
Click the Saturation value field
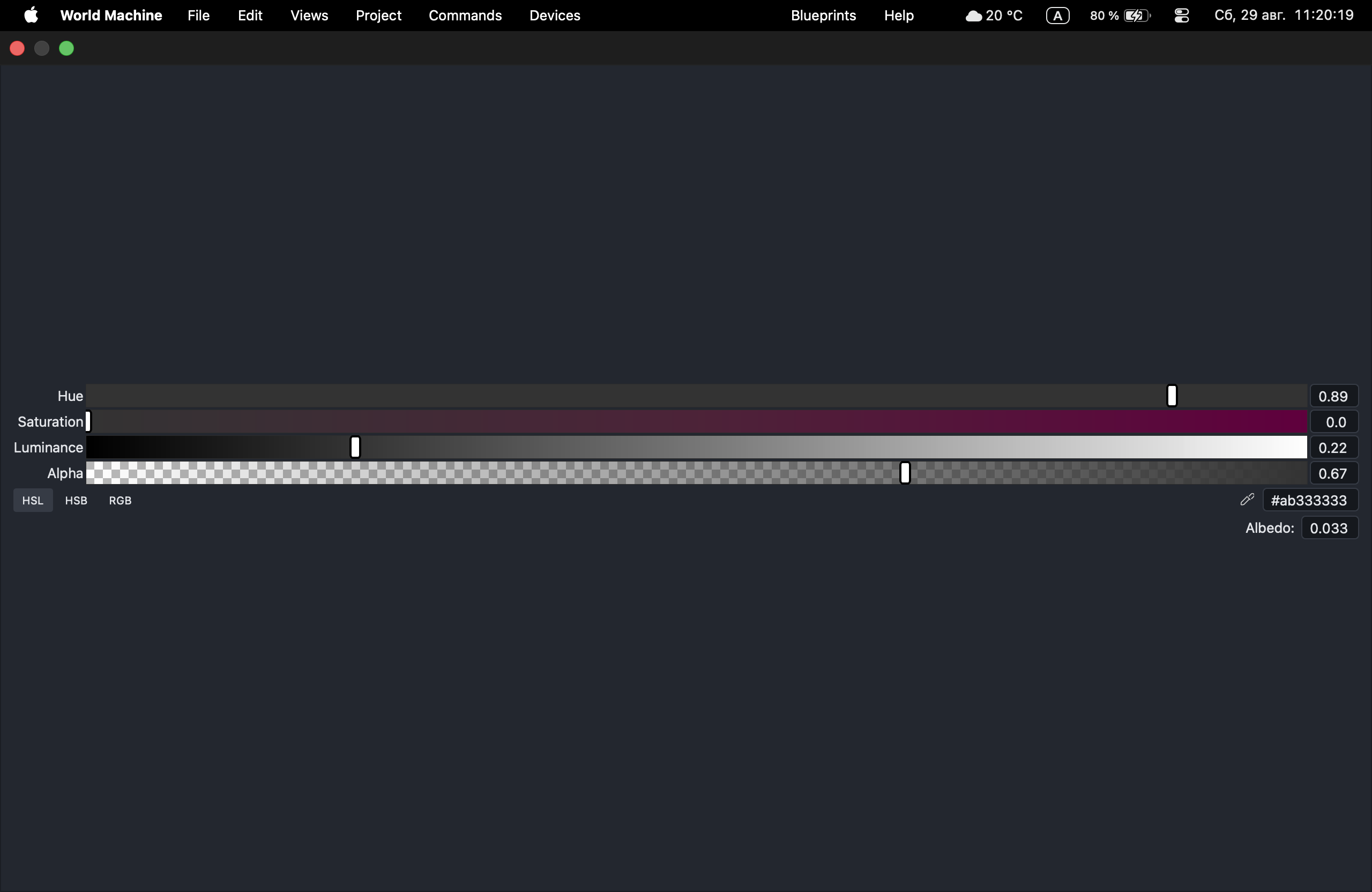tap(1334, 422)
